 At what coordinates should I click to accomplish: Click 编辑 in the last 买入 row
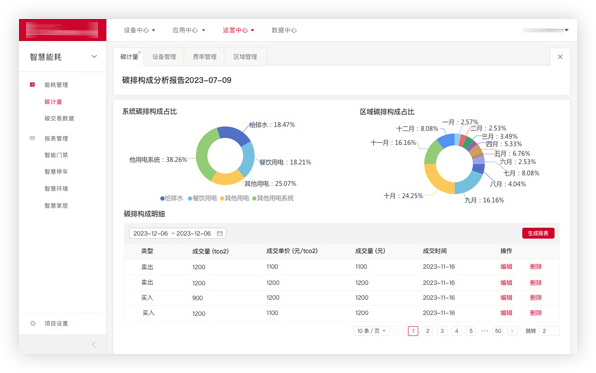(x=506, y=313)
